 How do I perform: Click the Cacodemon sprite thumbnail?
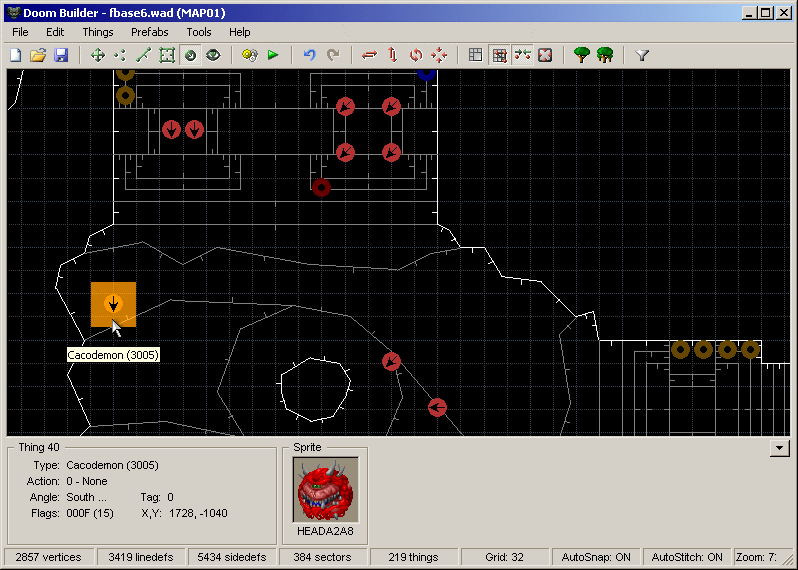tap(326, 490)
